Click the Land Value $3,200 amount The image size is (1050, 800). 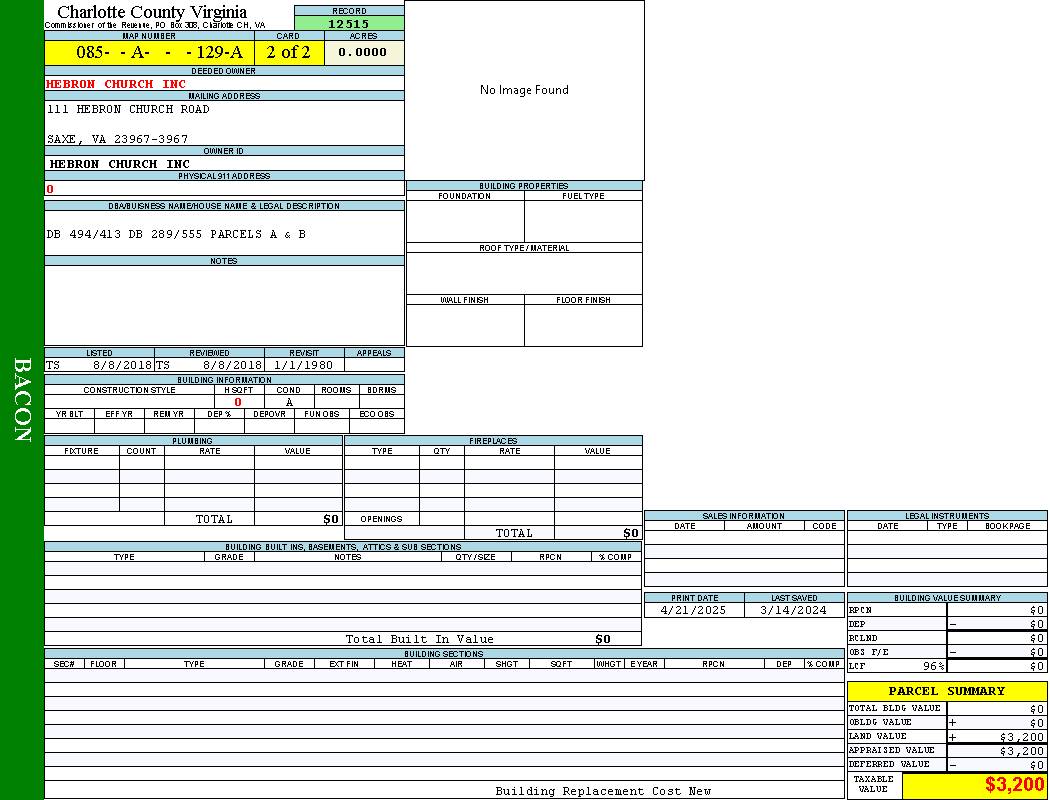(x=1020, y=737)
